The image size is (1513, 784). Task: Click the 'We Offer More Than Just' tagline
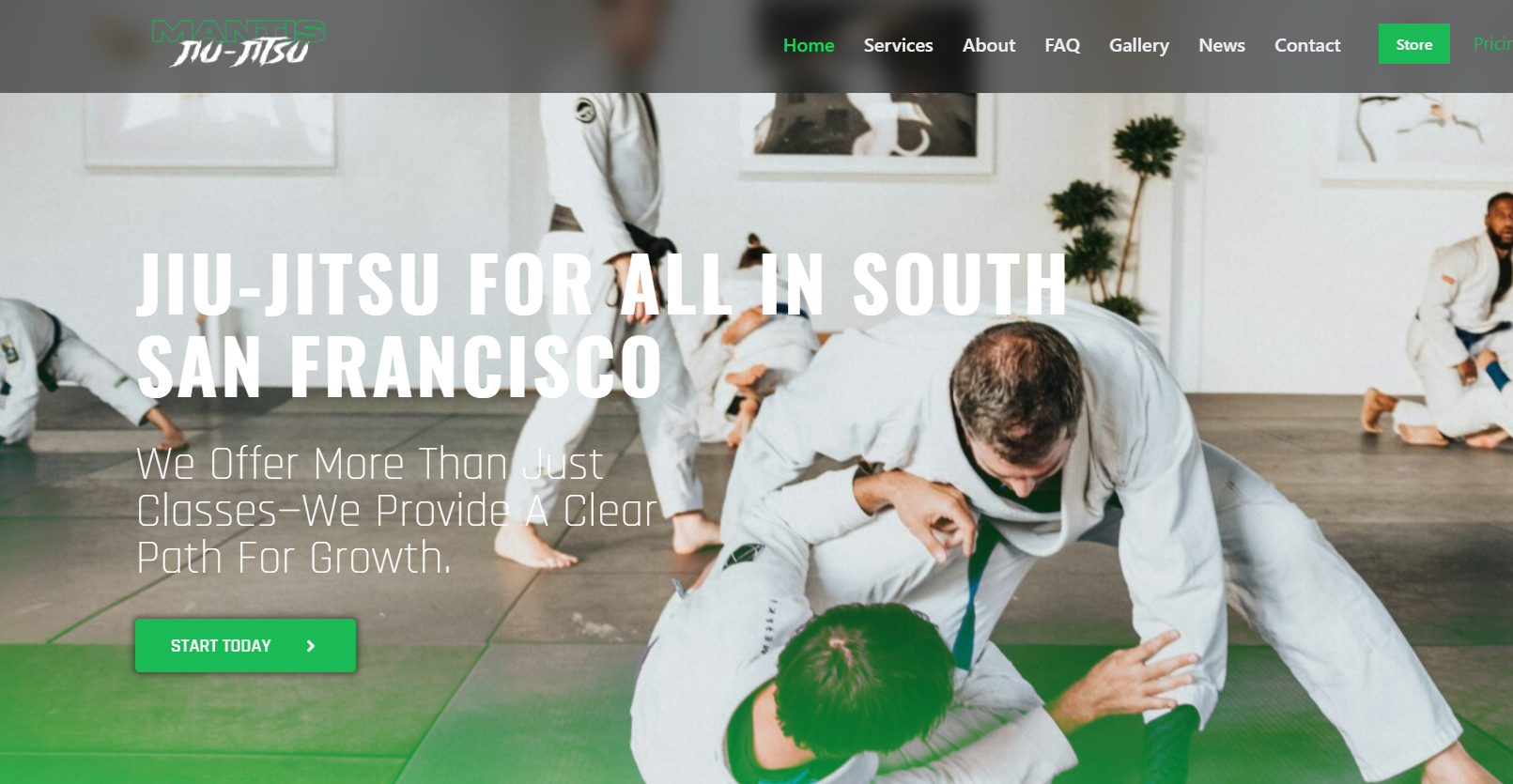tap(370, 464)
